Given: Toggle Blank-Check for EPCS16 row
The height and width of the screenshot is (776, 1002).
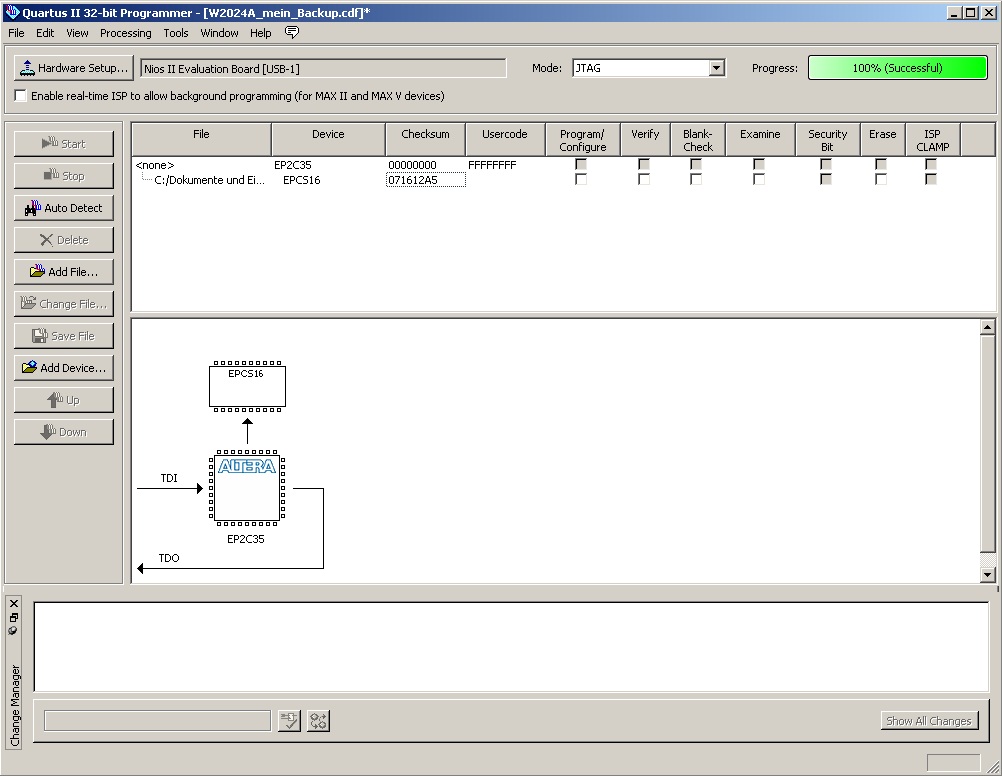Looking at the screenshot, I should (696, 180).
